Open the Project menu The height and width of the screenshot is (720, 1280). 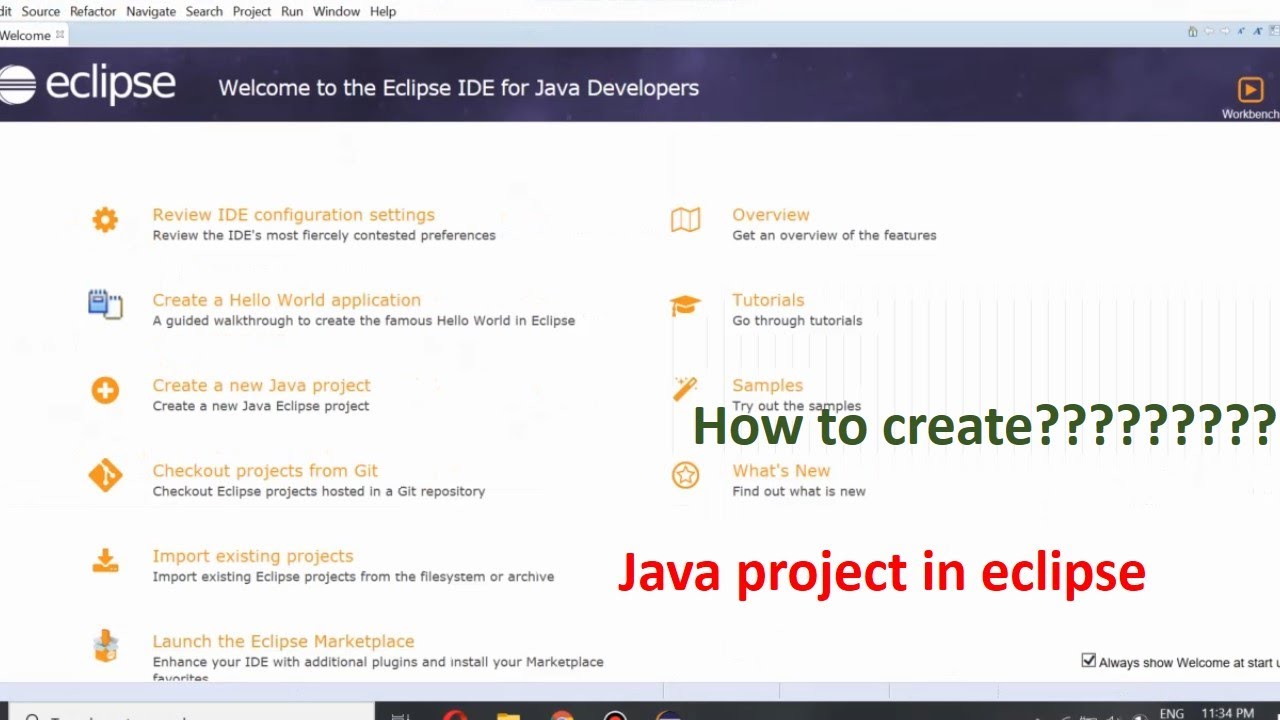pos(252,11)
